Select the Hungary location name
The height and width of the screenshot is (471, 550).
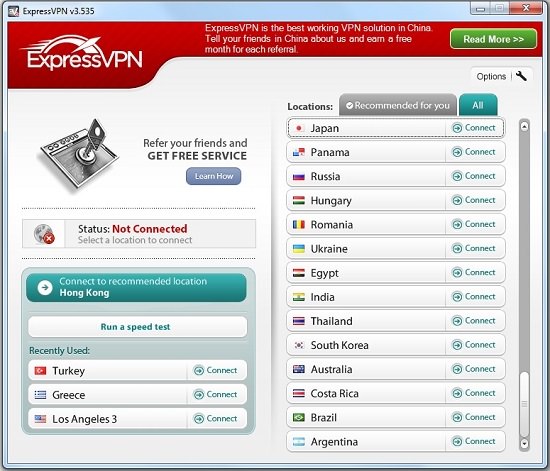[x=331, y=201]
